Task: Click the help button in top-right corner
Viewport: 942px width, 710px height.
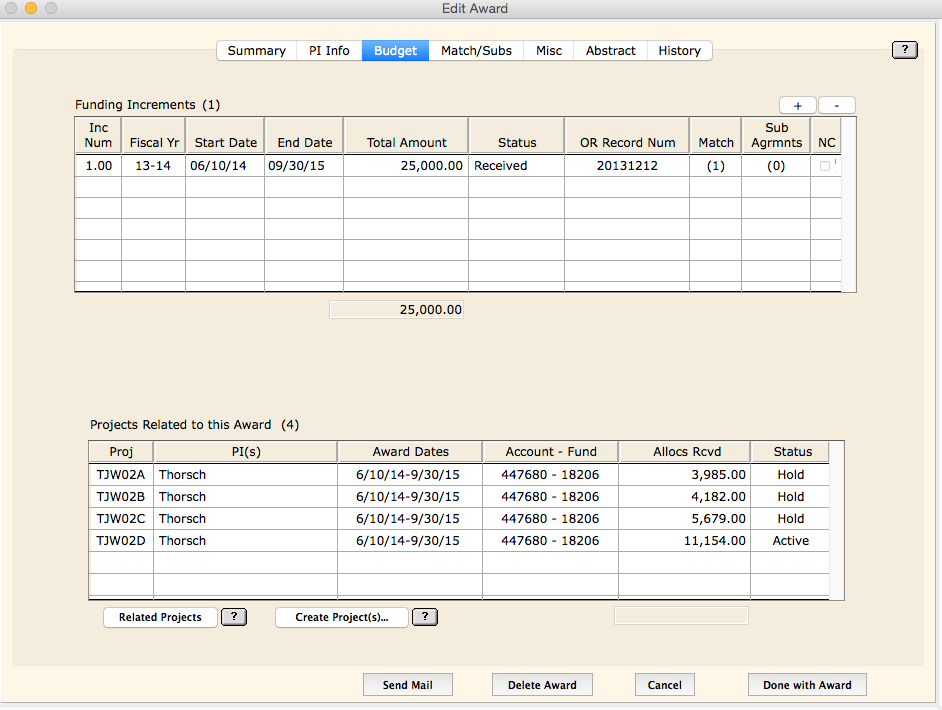Action: [x=904, y=50]
